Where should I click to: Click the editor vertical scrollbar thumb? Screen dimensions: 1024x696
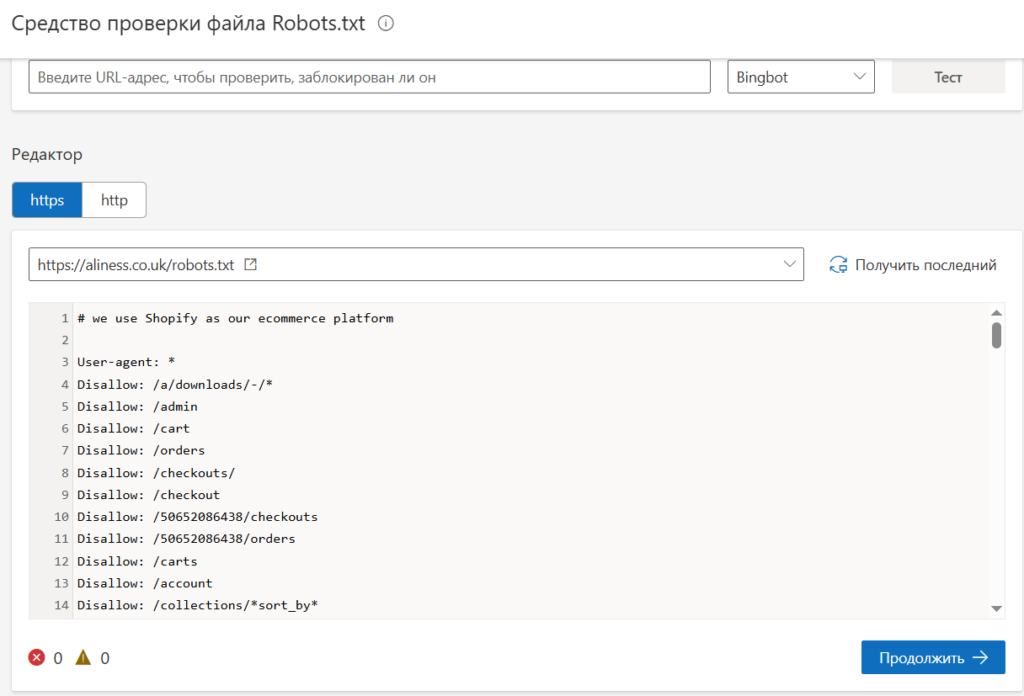pos(996,336)
